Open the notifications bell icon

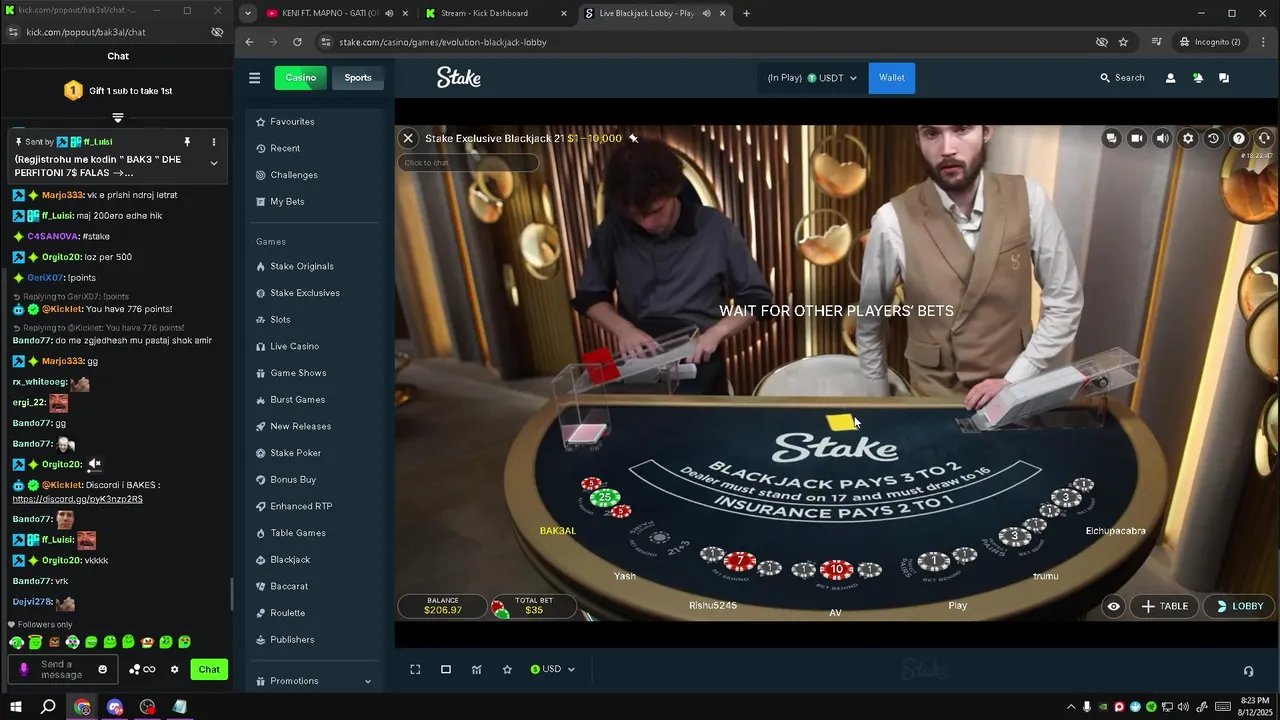1198,78
